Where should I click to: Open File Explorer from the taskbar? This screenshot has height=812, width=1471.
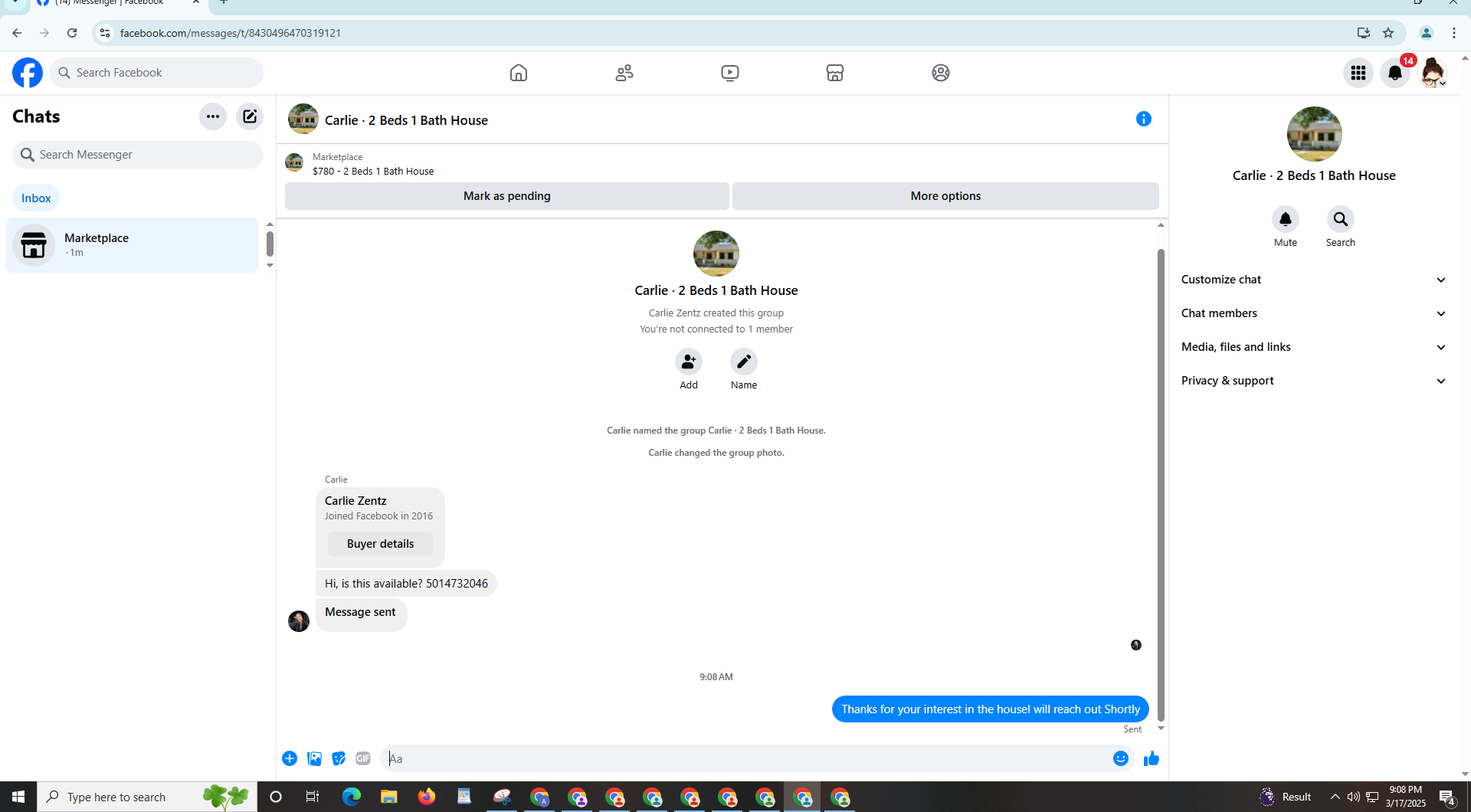pyautogui.click(x=389, y=797)
